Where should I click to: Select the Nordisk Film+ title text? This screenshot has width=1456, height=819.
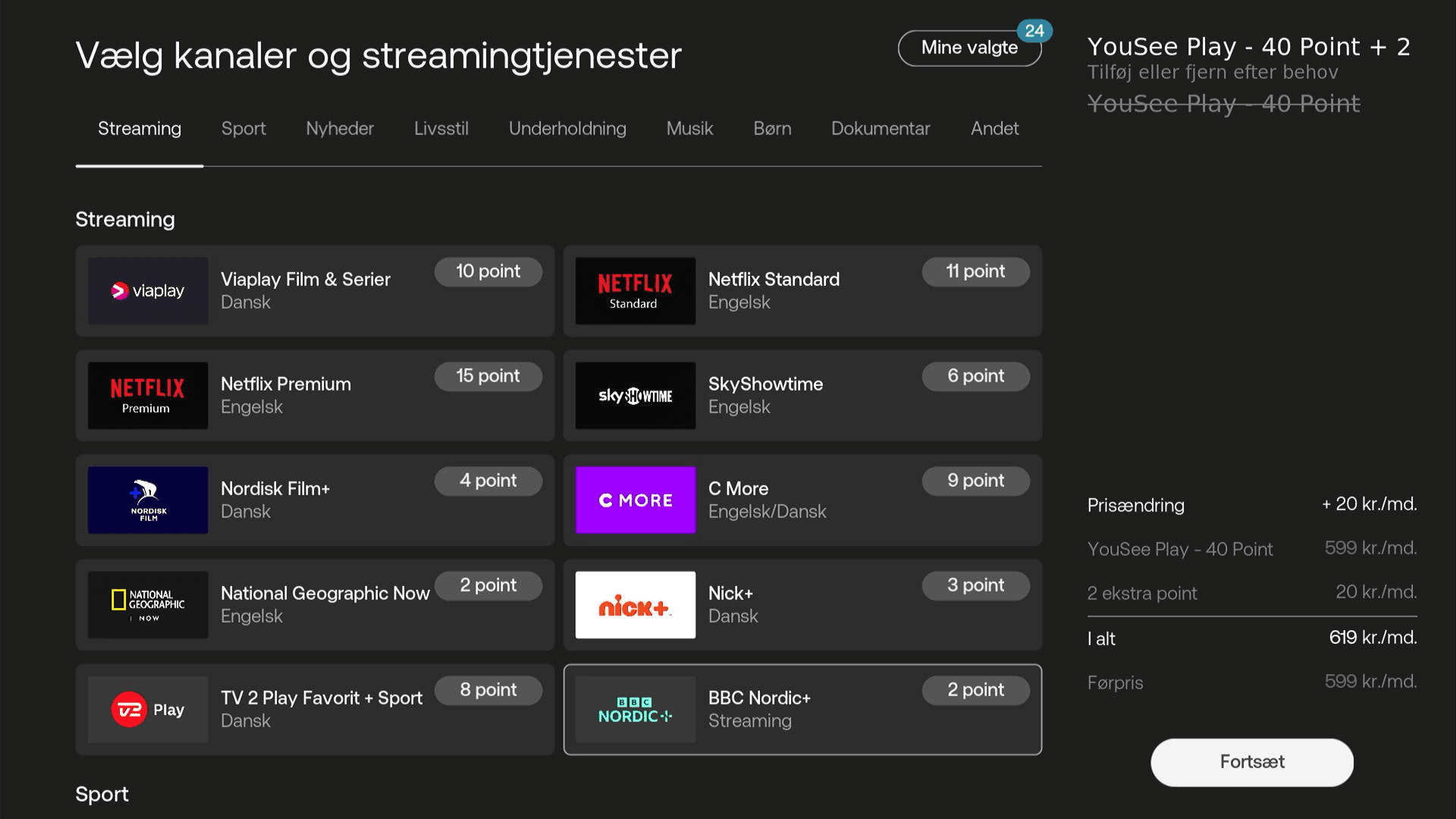(275, 489)
